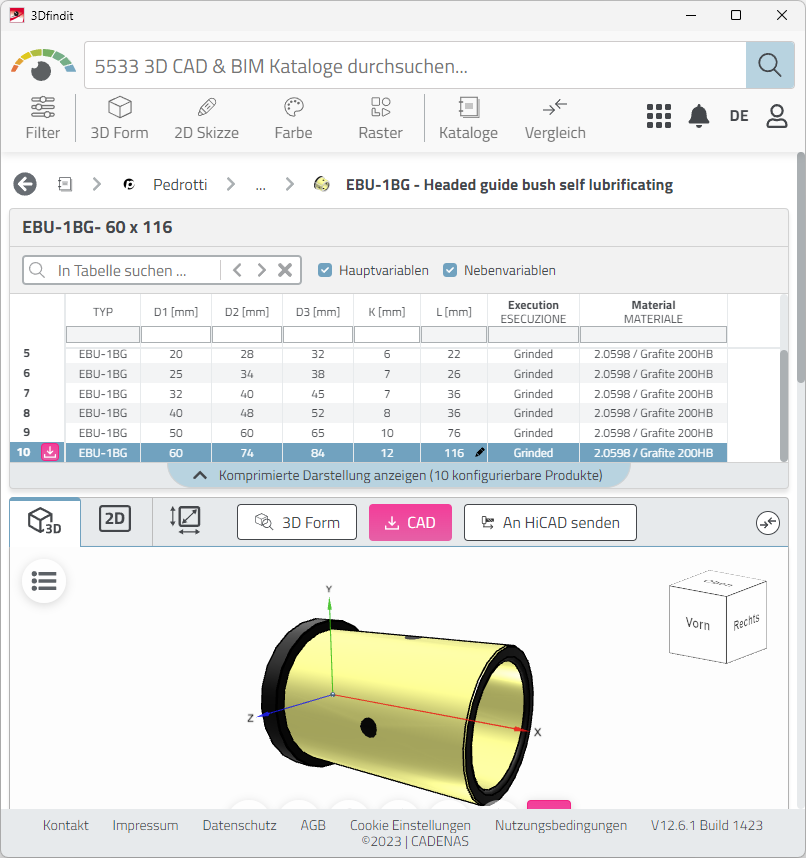The height and width of the screenshot is (858, 806).
Task: Click the magnifier search button
Action: [x=770, y=65]
